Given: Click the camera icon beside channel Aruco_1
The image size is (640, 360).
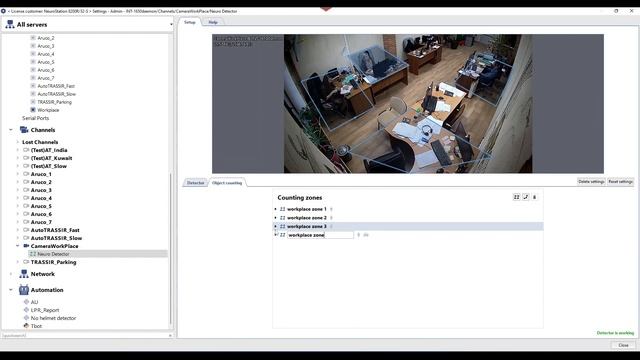Looking at the screenshot, I should click(x=26, y=174).
